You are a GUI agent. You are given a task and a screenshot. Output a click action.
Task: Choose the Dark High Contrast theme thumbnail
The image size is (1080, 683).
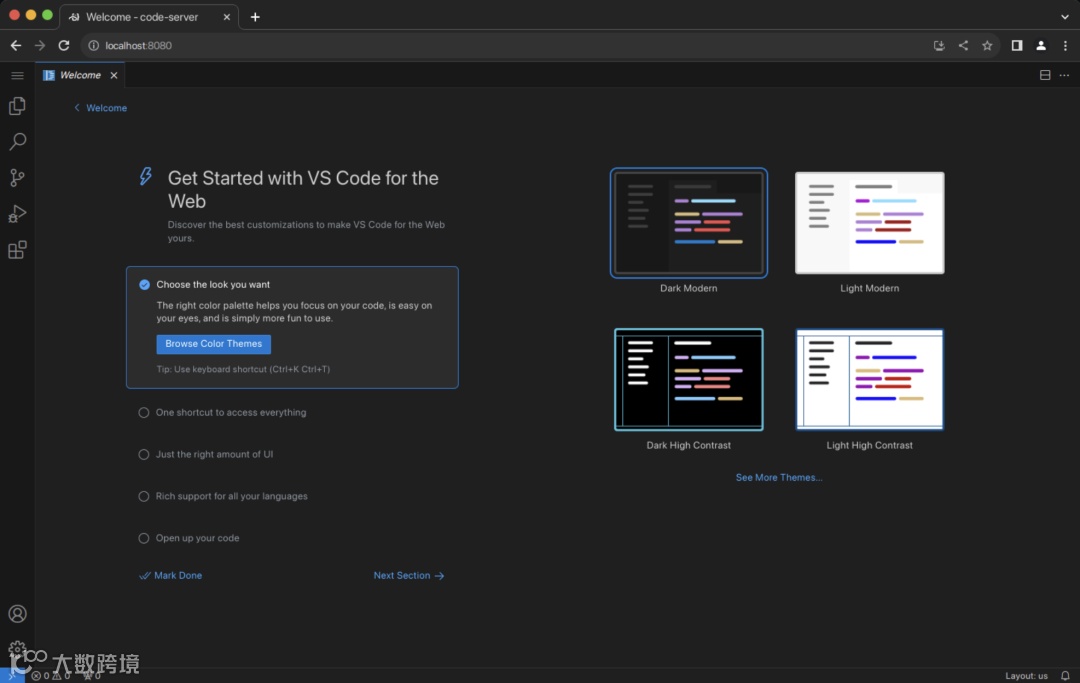[689, 379]
